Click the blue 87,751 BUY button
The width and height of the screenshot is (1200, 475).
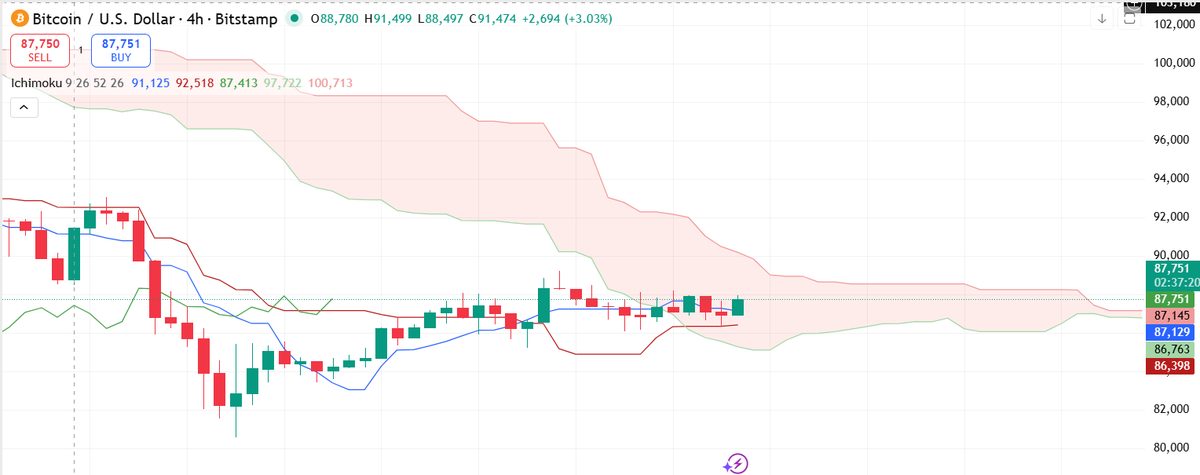(121, 51)
